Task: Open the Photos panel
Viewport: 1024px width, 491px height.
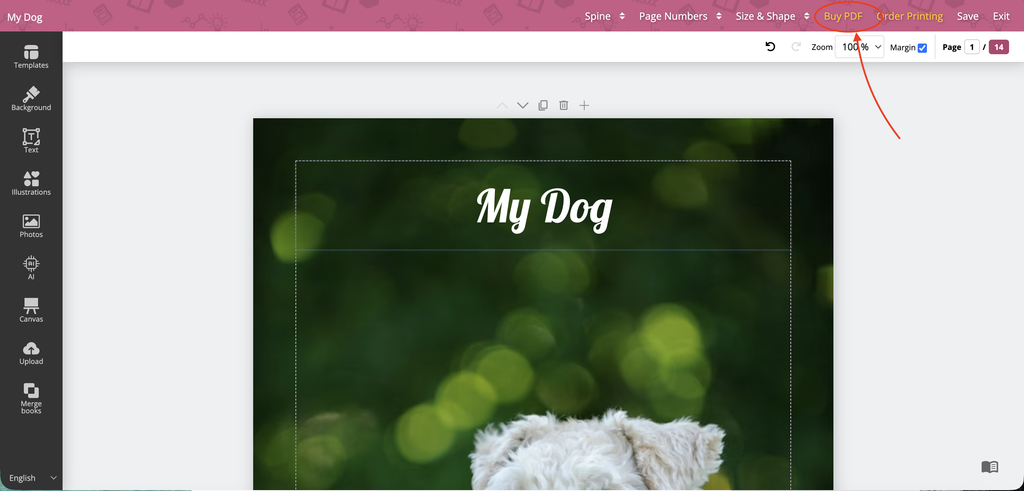Action: coord(31,226)
